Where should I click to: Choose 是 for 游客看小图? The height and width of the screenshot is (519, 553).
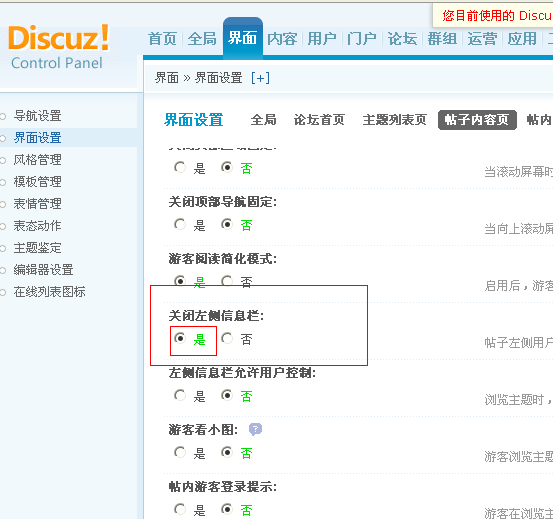[180, 452]
